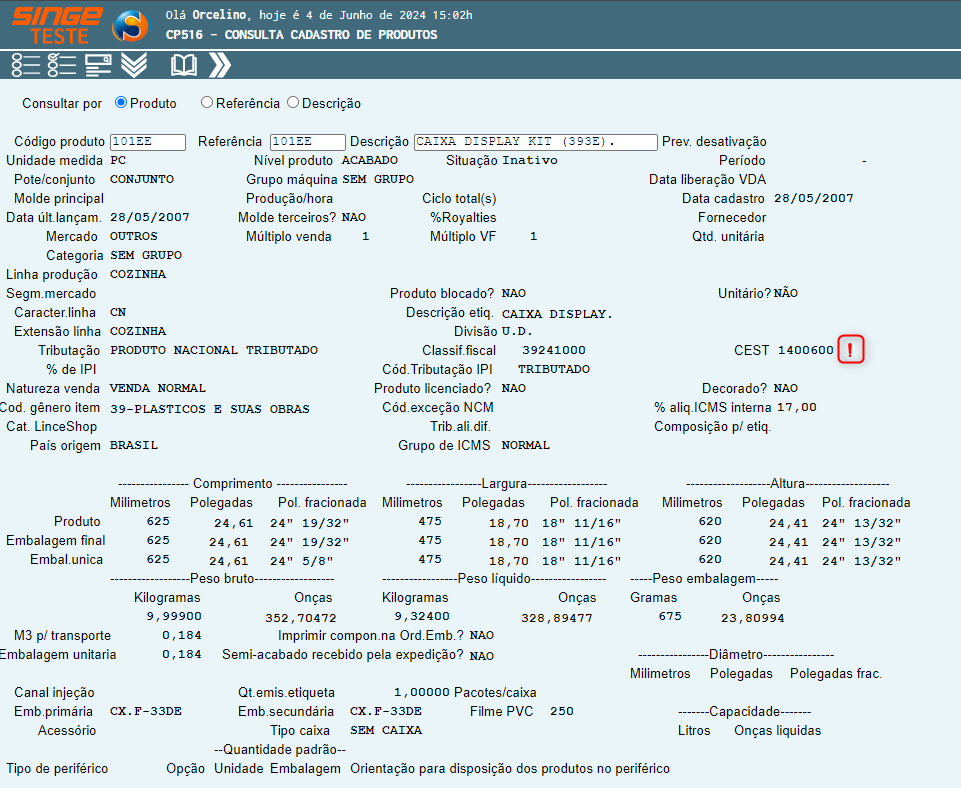
Task: Click the CP516 Consulta Cadastro de Produtos title
Action: 301,35
